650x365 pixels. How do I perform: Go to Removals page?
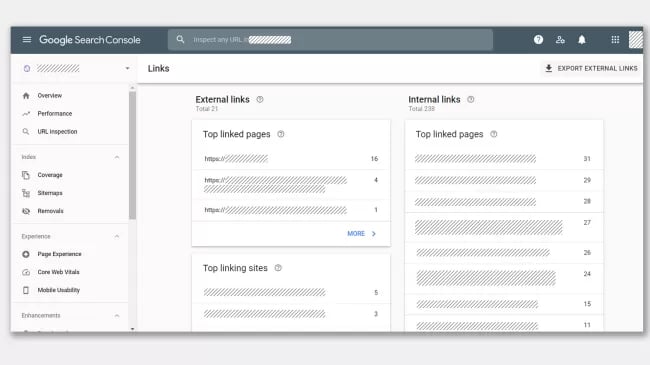click(51, 211)
